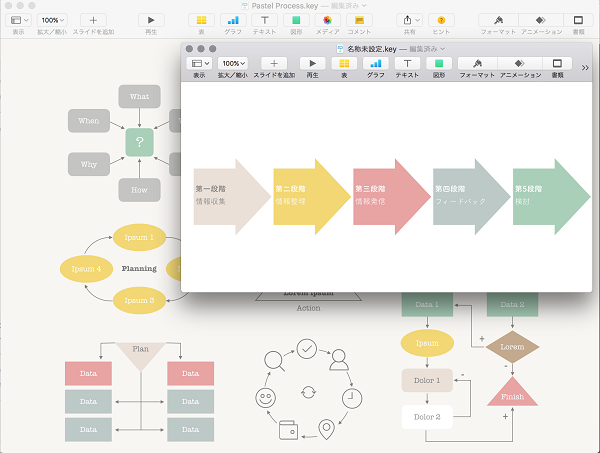Viewport: 600px width, 453px height.
Task: Open the ヒント tips button
Action: [441, 20]
